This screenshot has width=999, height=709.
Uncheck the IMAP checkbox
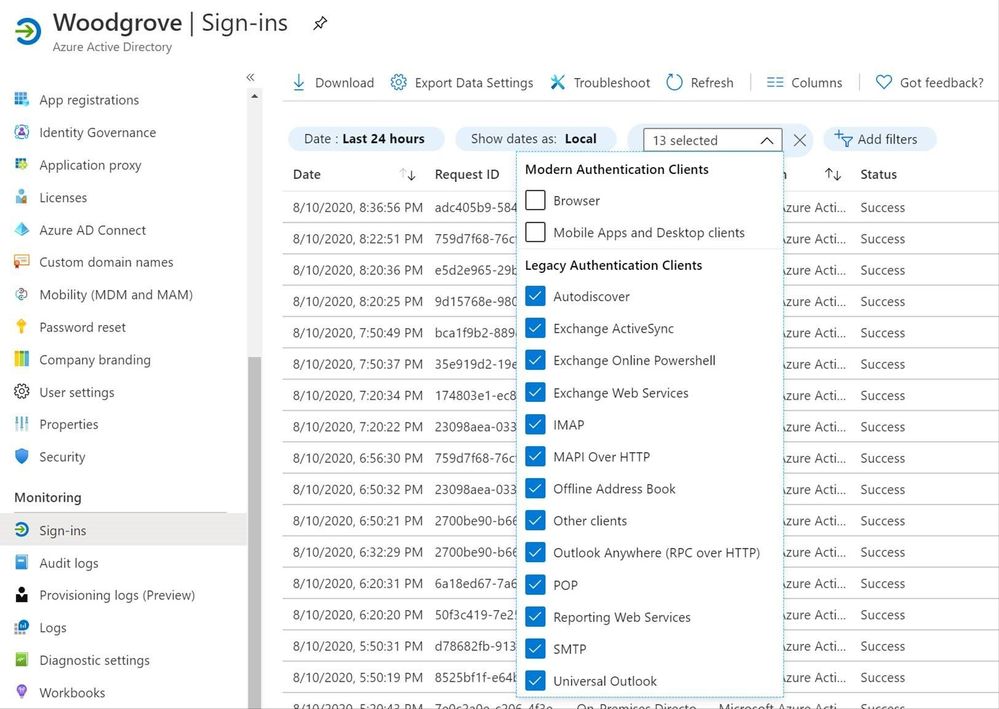point(535,424)
